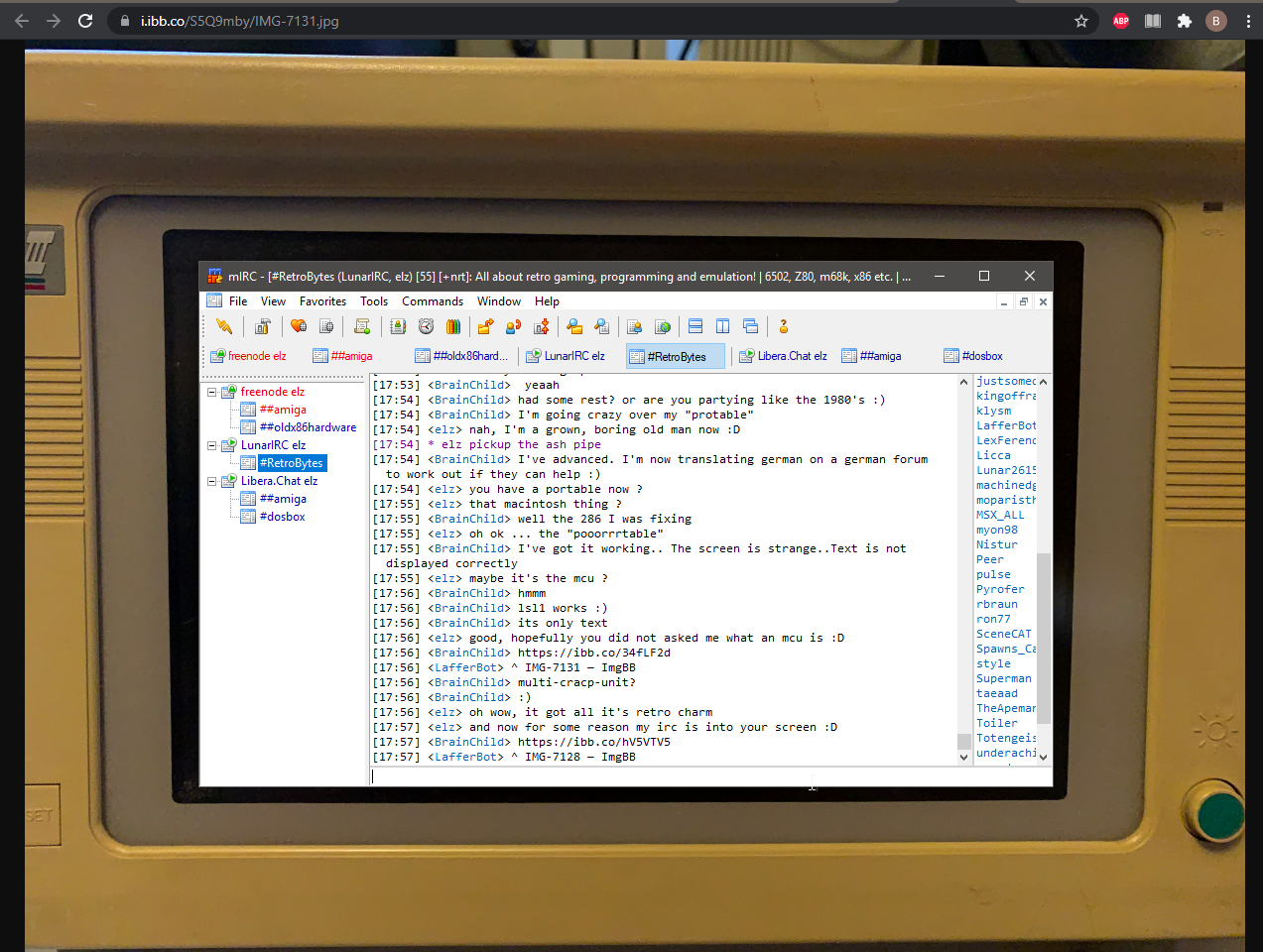The width and height of the screenshot is (1263, 952).
Task: Open the Channels list toolbar icon
Action: [x=326, y=326]
